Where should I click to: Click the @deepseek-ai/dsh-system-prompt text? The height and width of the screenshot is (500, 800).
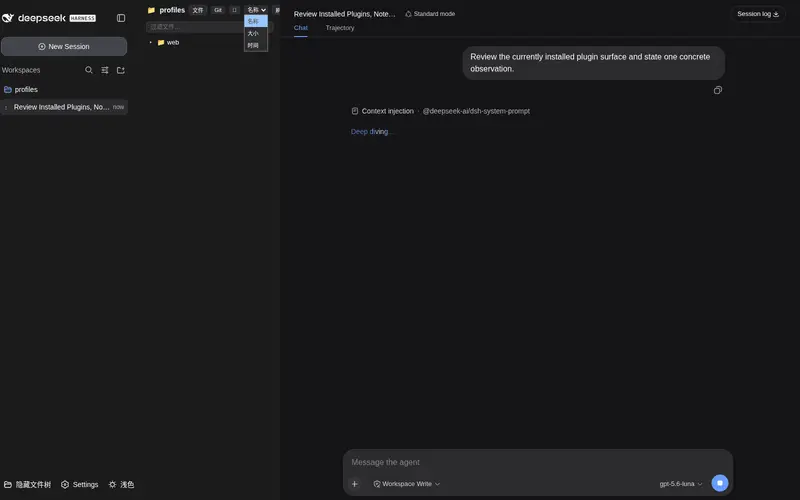point(476,111)
